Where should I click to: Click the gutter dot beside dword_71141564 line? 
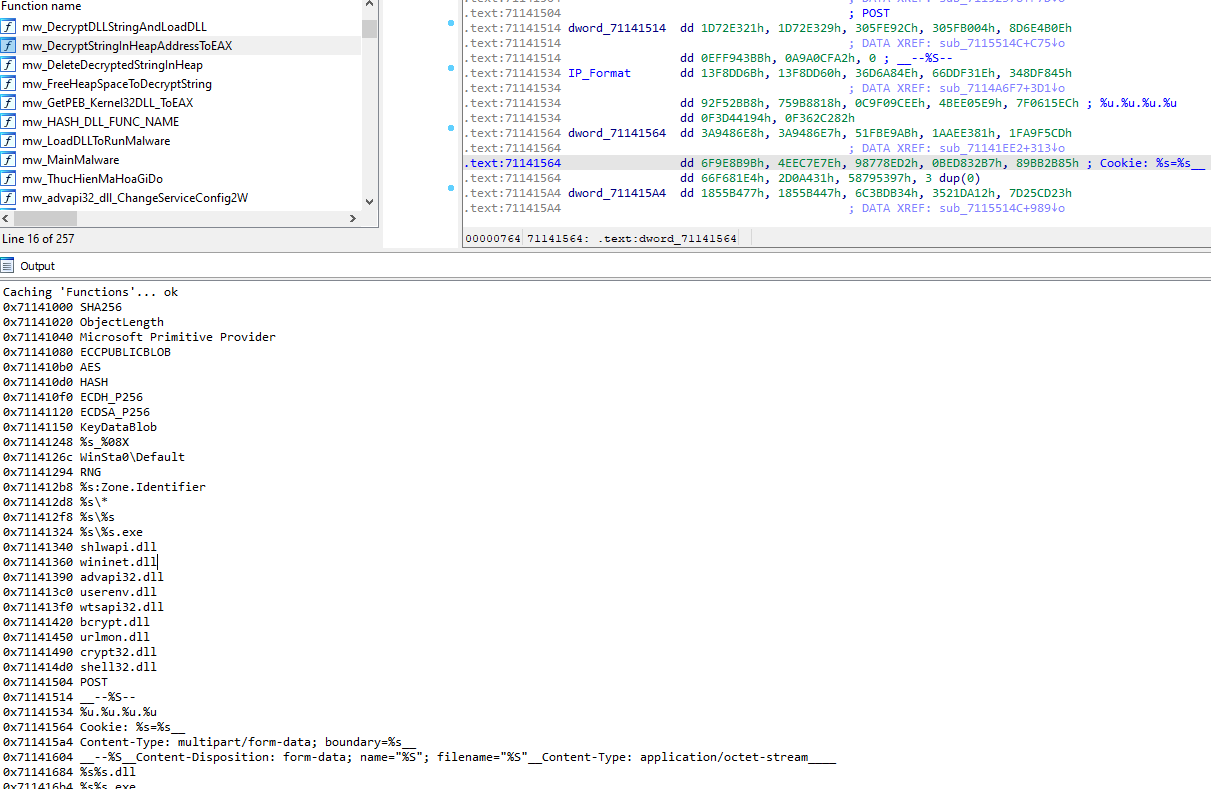pyautogui.click(x=452, y=129)
